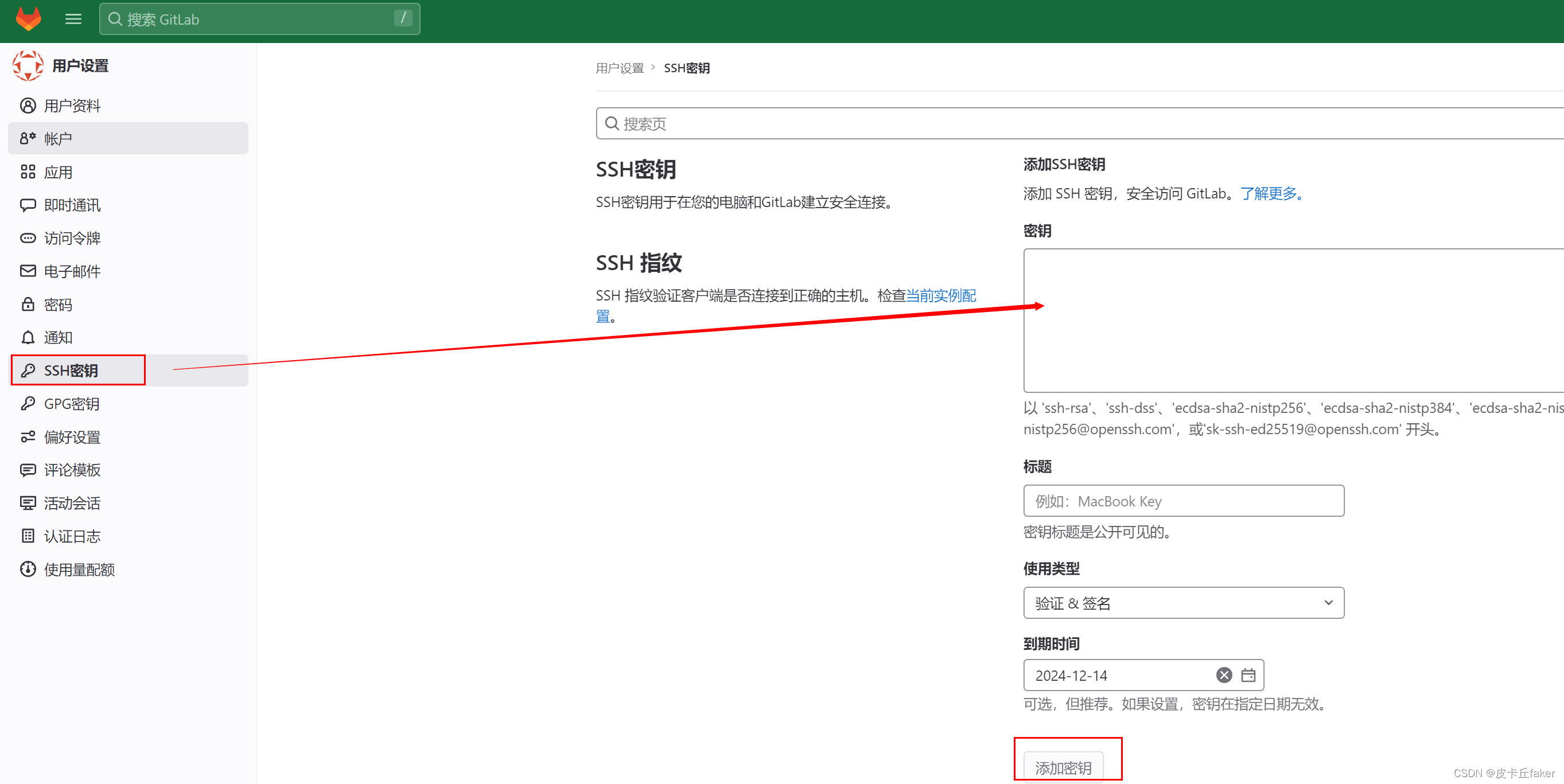Screen dimensions: 1564x784
Task: Open the Password (密码) lock item
Action: [x=58, y=305]
